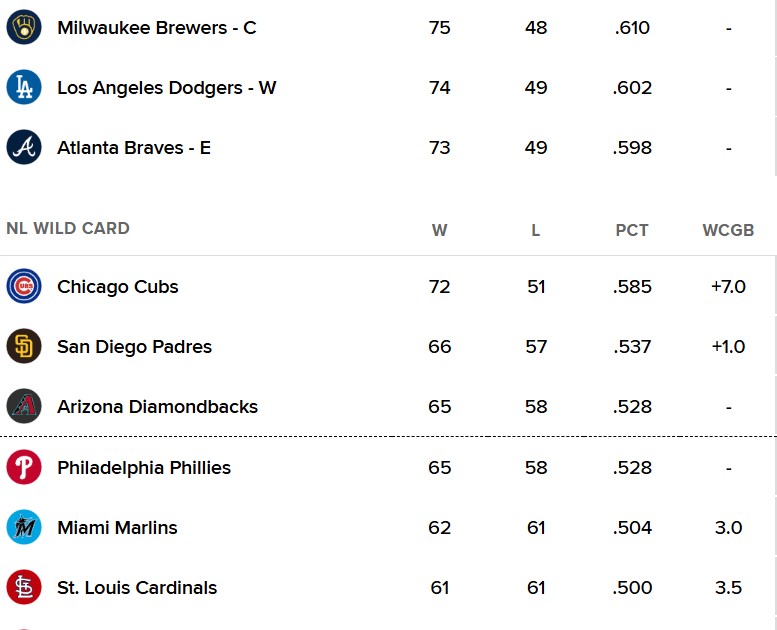Click the Philadelphia Phillies logo icon

click(24, 467)
